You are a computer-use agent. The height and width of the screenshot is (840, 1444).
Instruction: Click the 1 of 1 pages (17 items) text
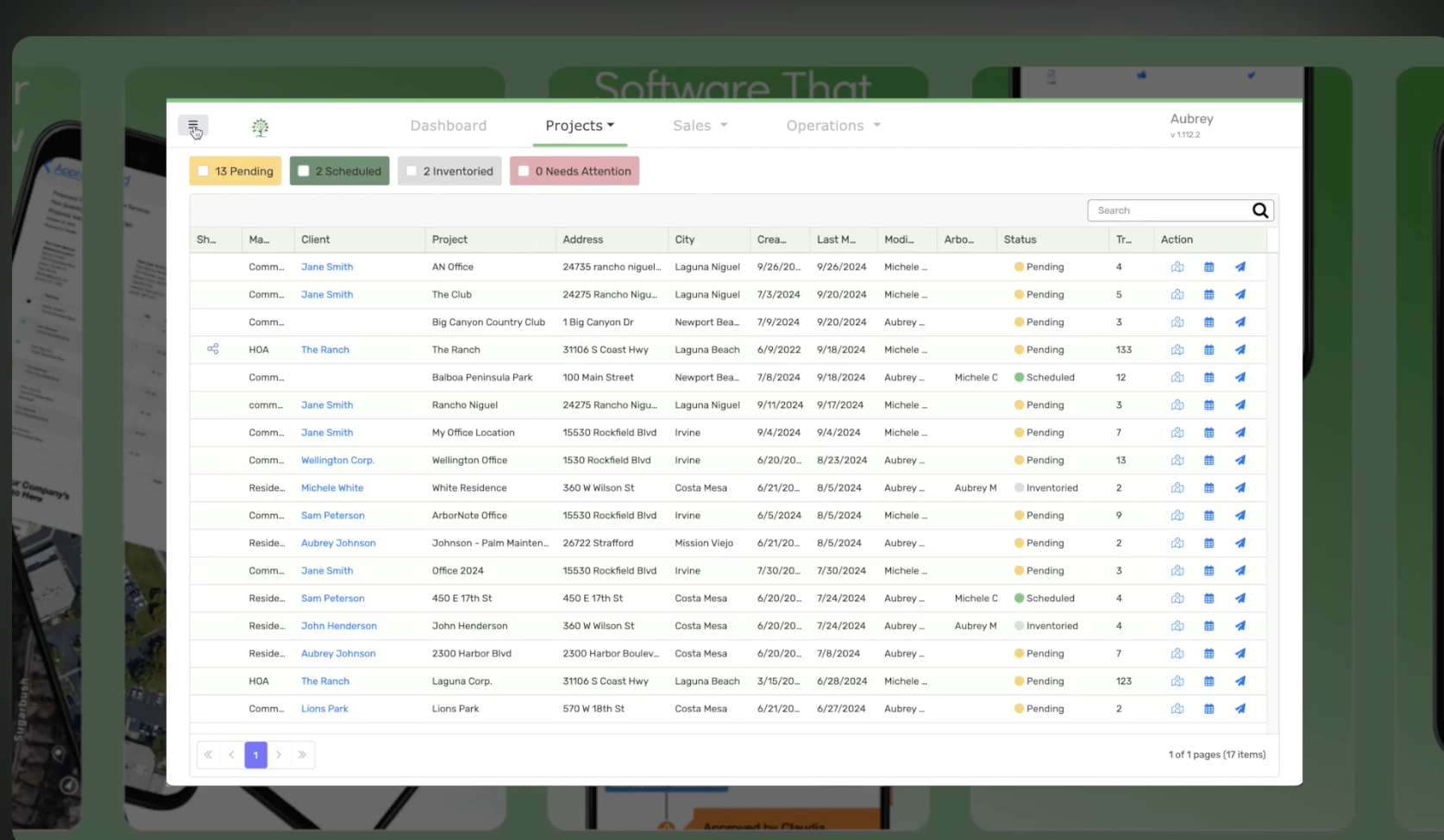click(1217, 755)
